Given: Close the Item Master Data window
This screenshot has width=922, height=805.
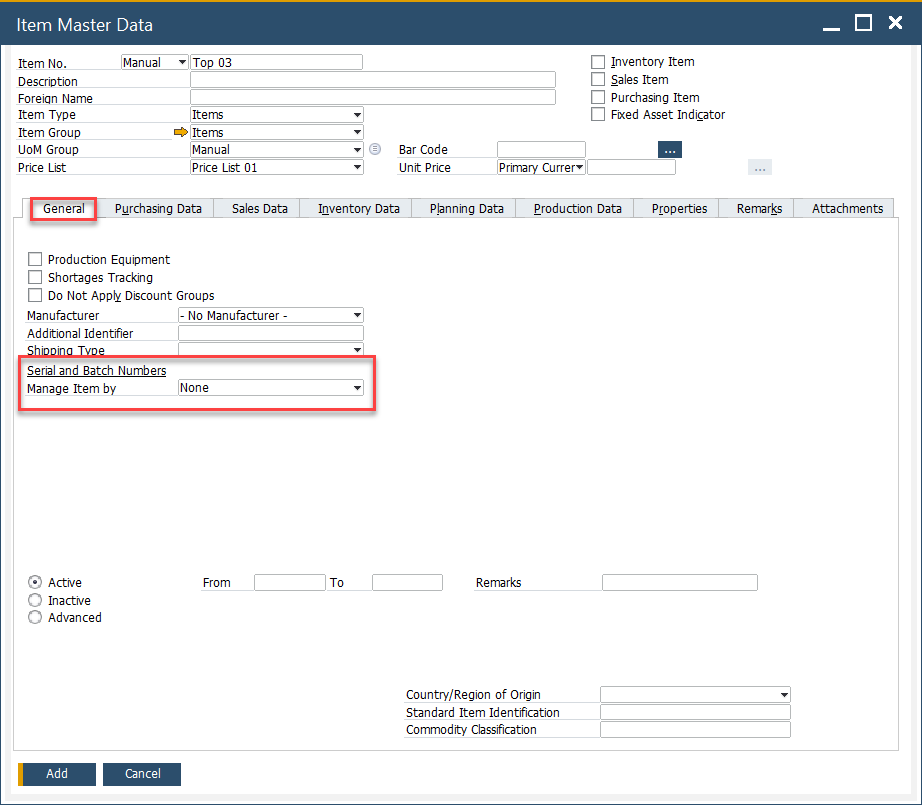Looking at the screenshot, I should point(895,23).
